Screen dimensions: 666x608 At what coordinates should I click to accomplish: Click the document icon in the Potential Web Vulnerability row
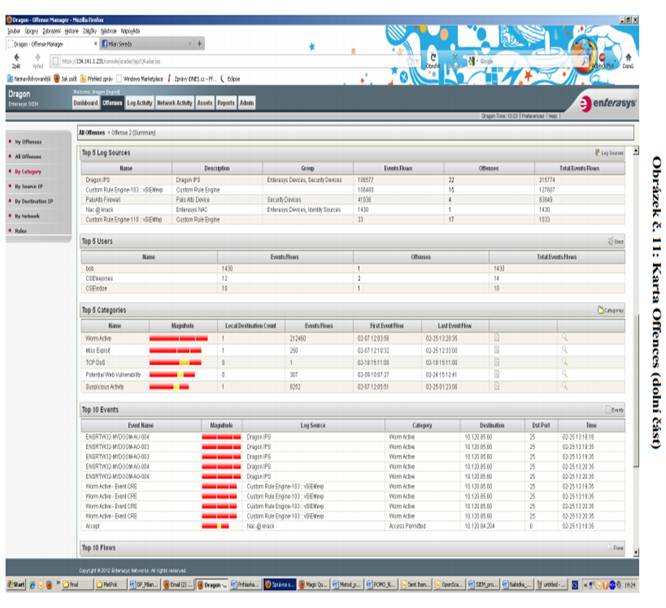(497, 374)
